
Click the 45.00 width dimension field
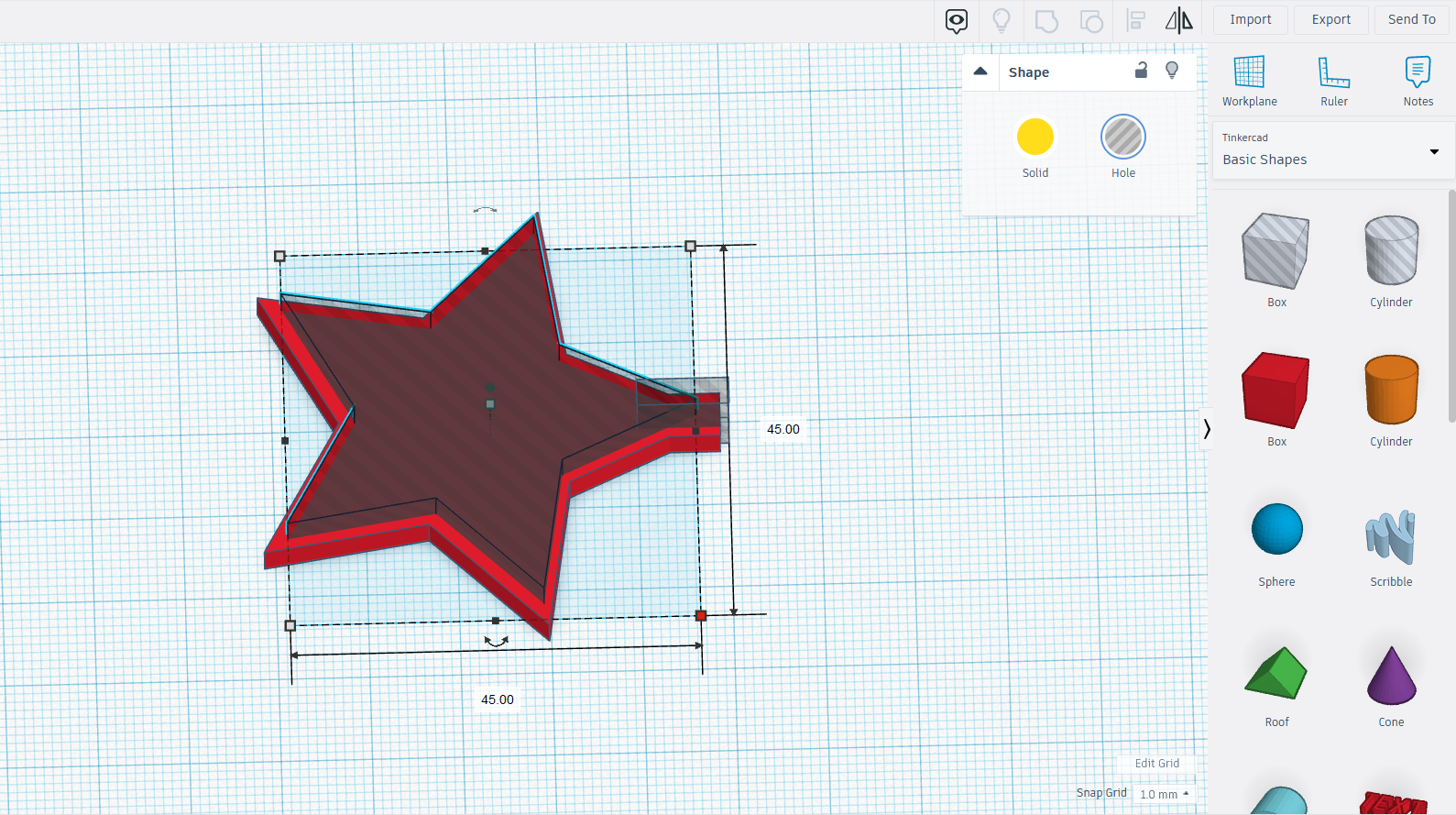498,699
